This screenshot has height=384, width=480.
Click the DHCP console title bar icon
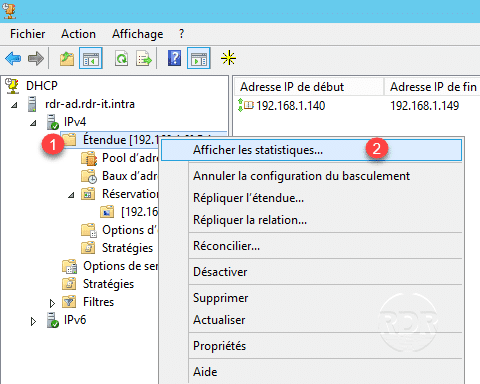[9, 10]
